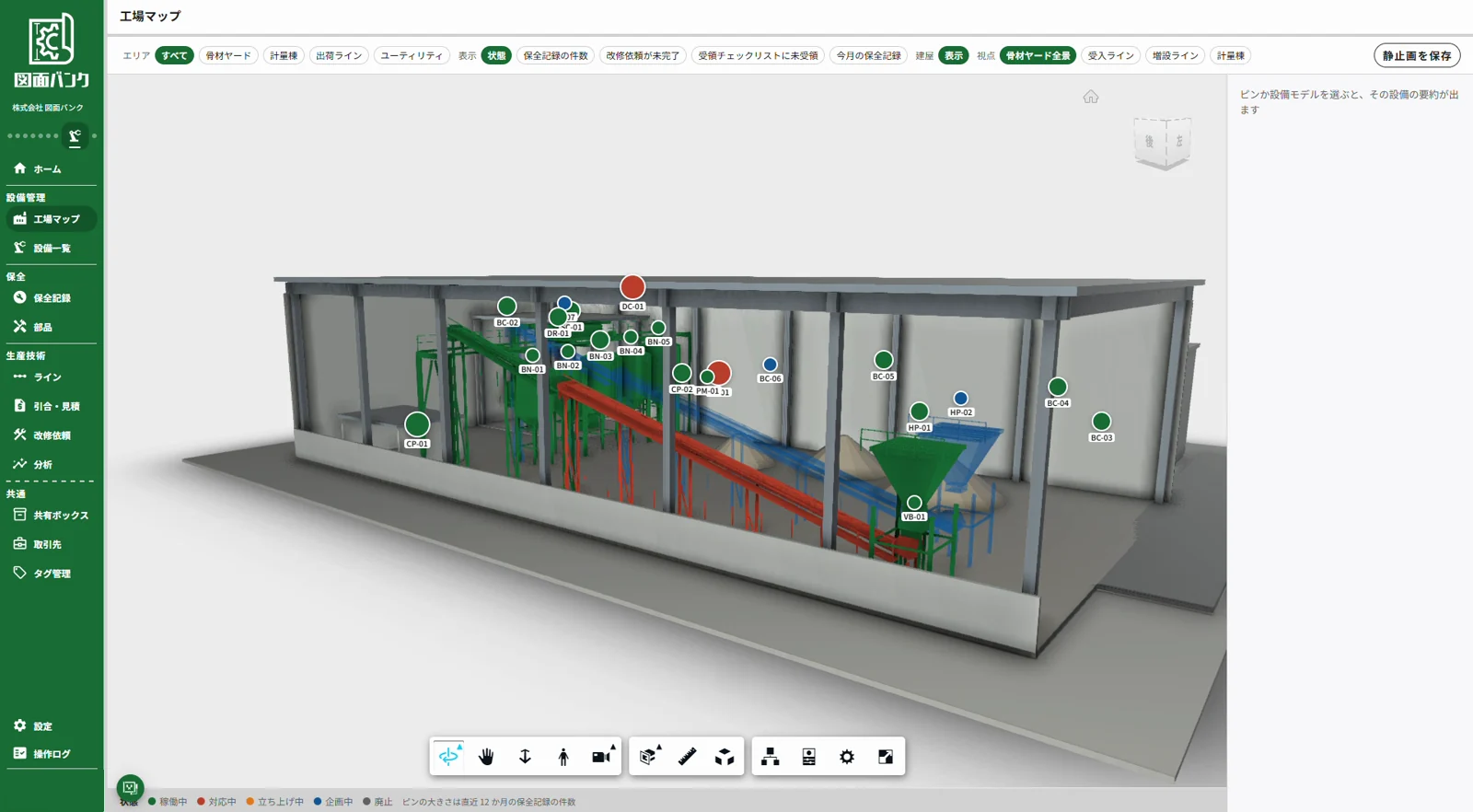This screenshot has height=812, width=1473.
Task: Switch viewpoint to 受入ライン
Action: coord(1110,56)
